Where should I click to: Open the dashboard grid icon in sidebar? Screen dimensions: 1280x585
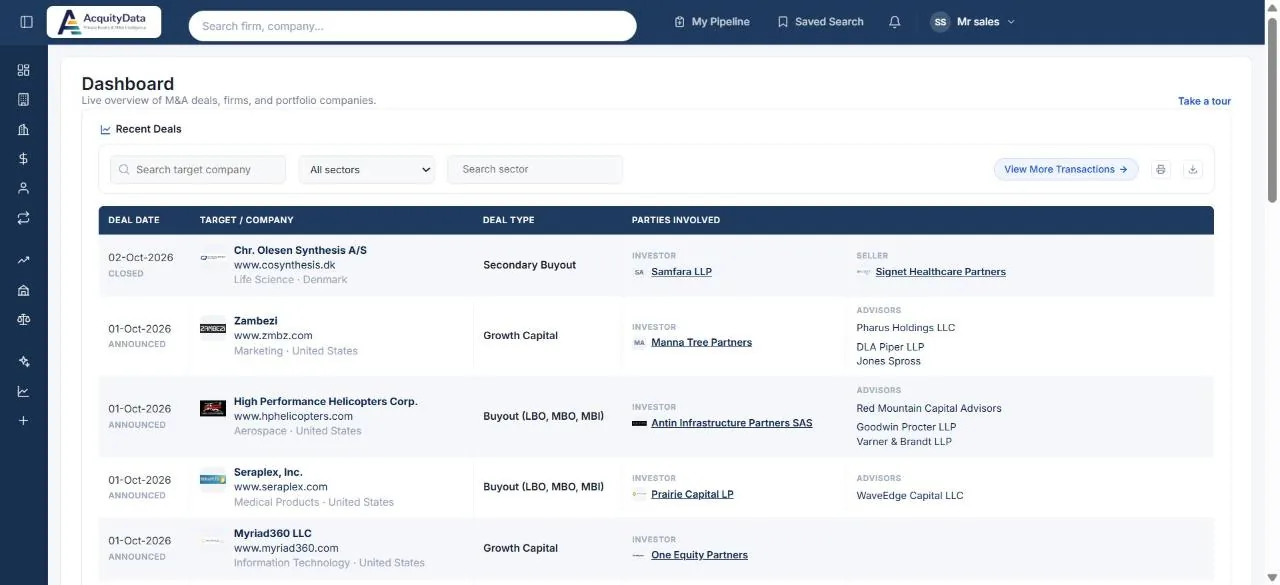(24, 70)
